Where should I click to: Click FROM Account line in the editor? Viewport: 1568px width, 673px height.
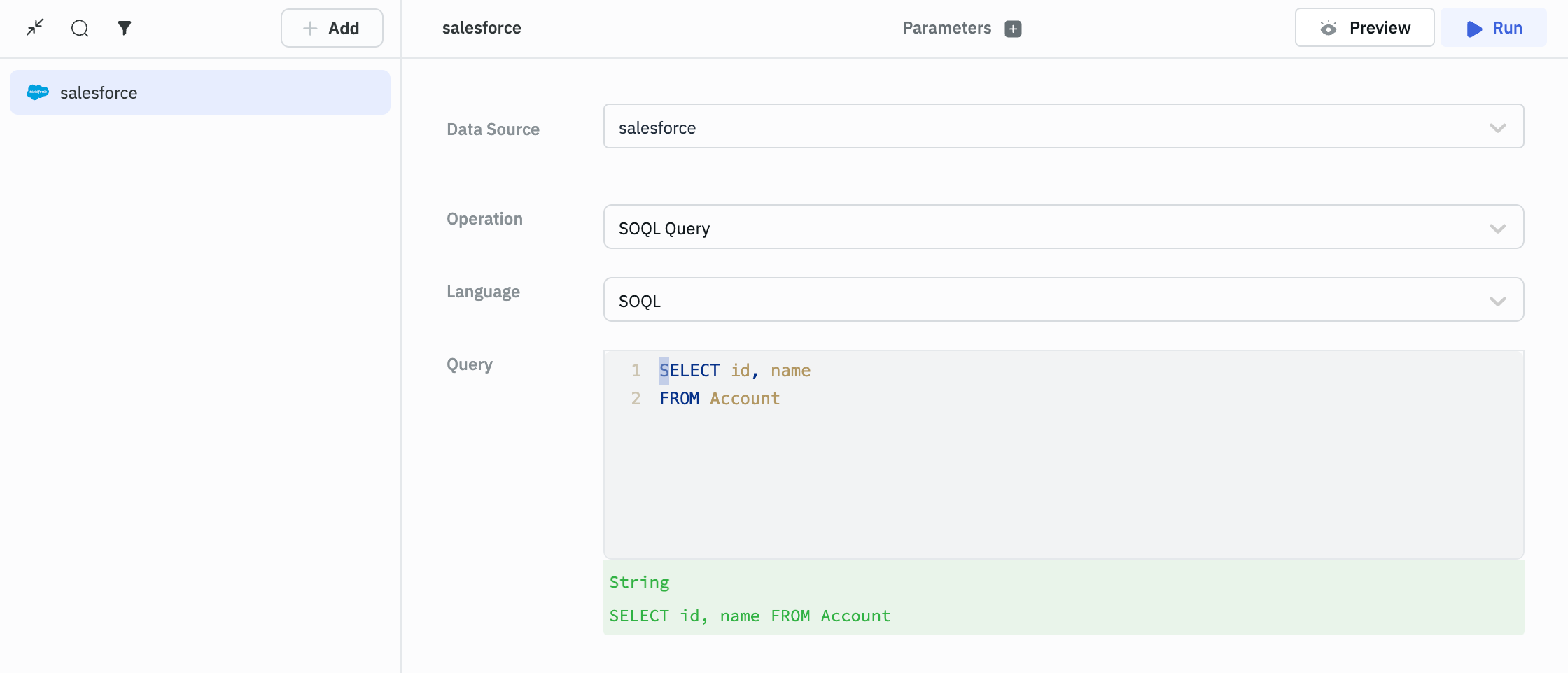[720, 398]
